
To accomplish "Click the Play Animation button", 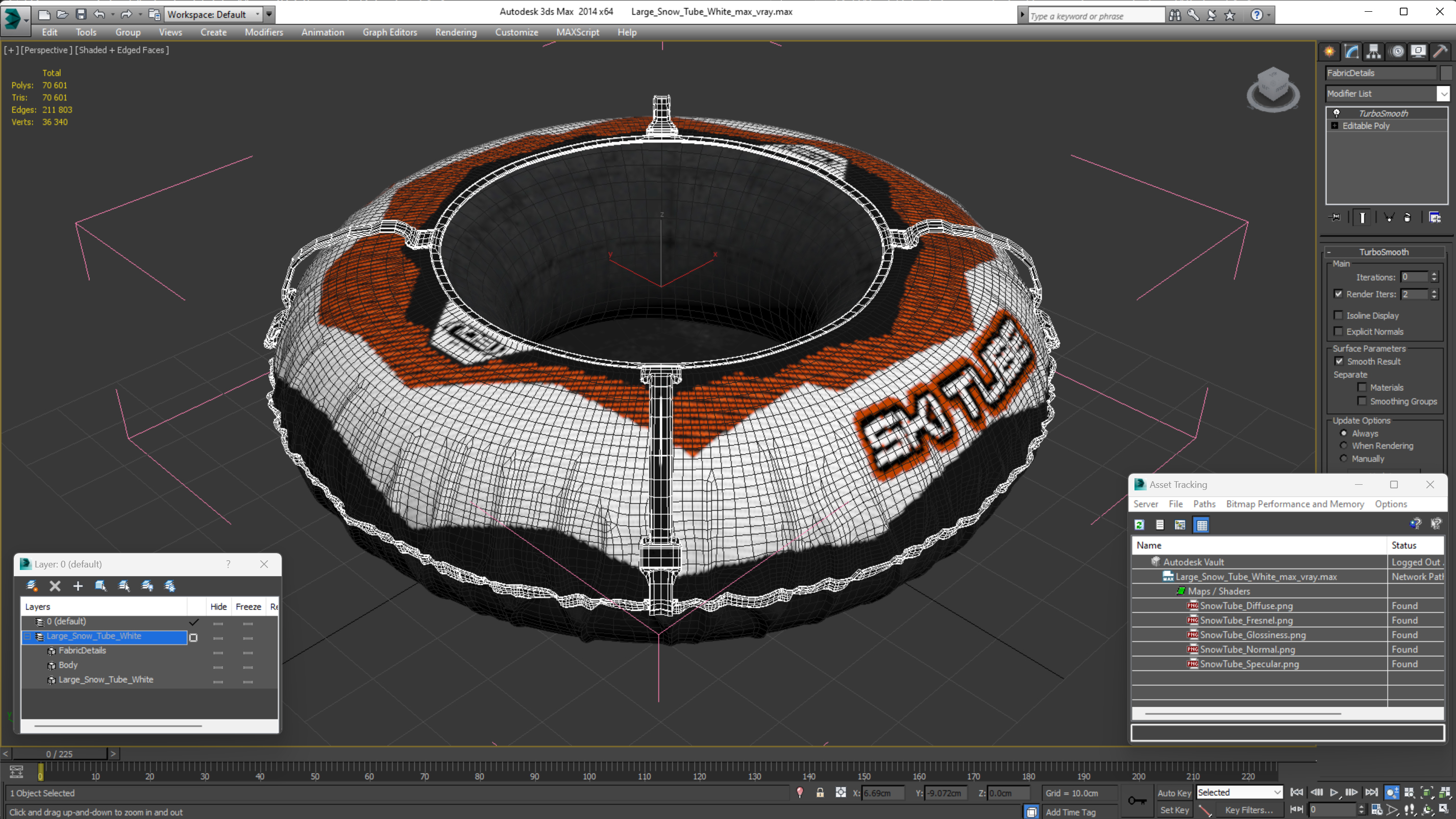I will pos(1334,792).
